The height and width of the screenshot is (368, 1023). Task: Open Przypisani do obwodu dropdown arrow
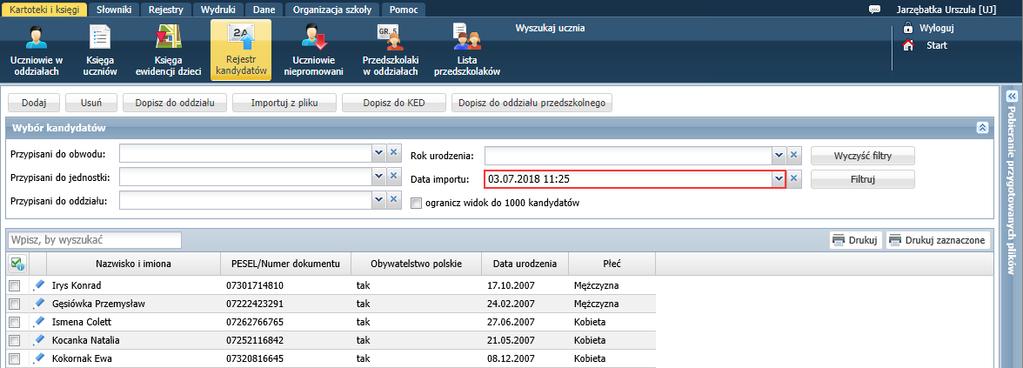[378, 154]
